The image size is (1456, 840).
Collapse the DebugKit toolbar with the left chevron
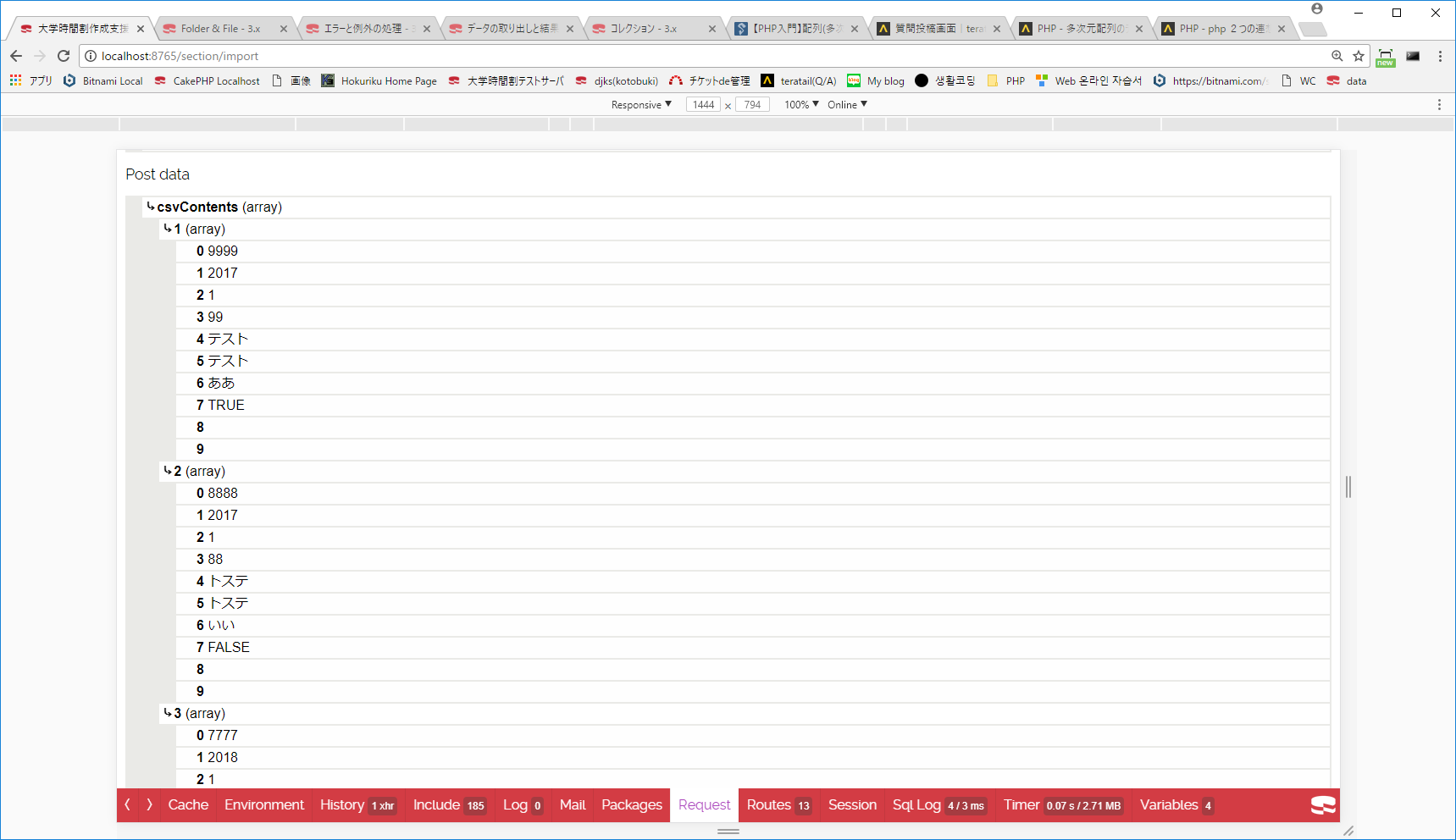[127, 805]
